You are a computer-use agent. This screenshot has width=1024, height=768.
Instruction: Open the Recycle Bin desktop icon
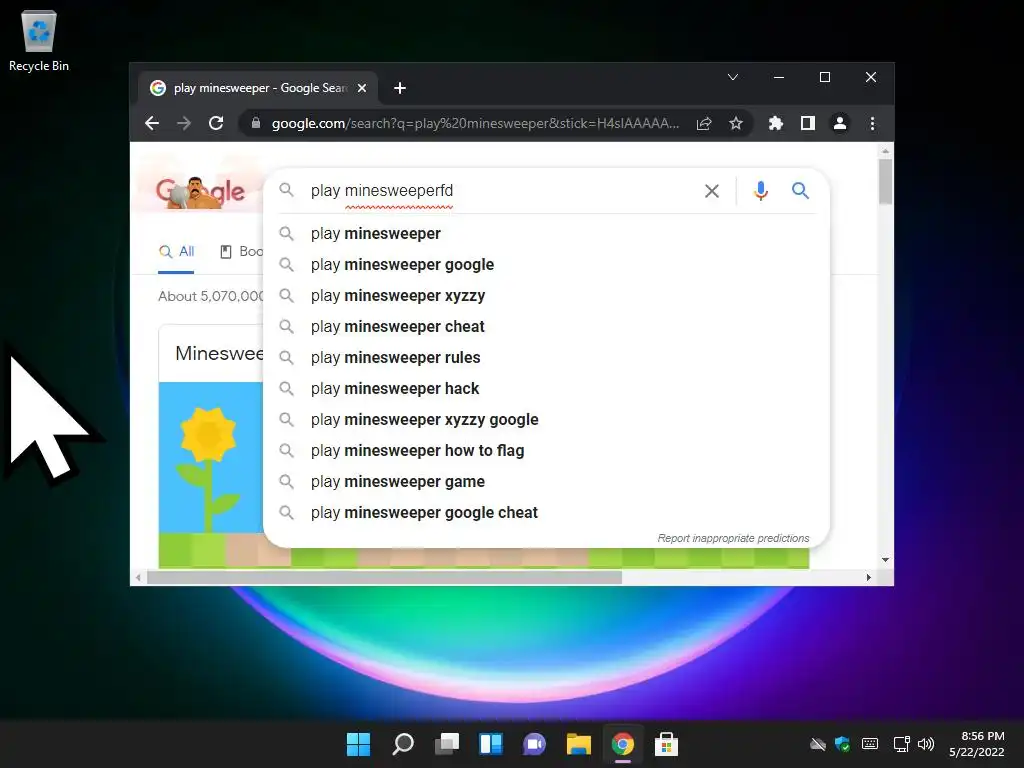[x=39, y=40]
